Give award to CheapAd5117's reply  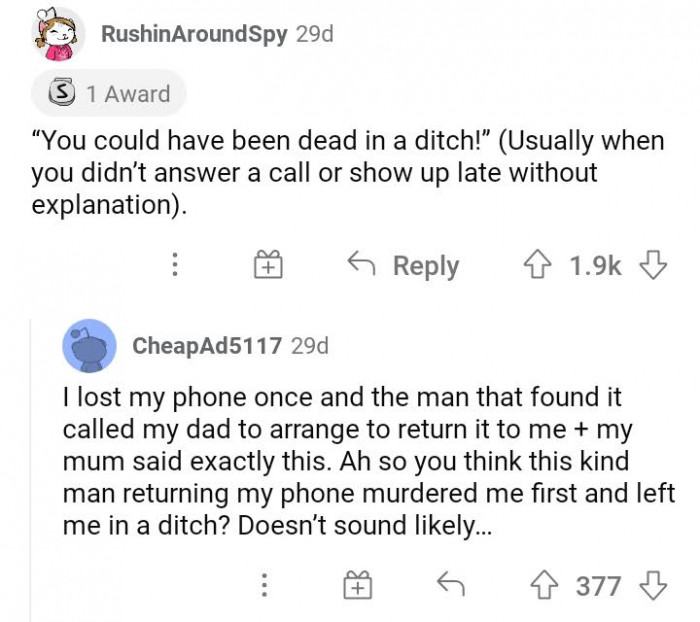click(x=358, y=586)
